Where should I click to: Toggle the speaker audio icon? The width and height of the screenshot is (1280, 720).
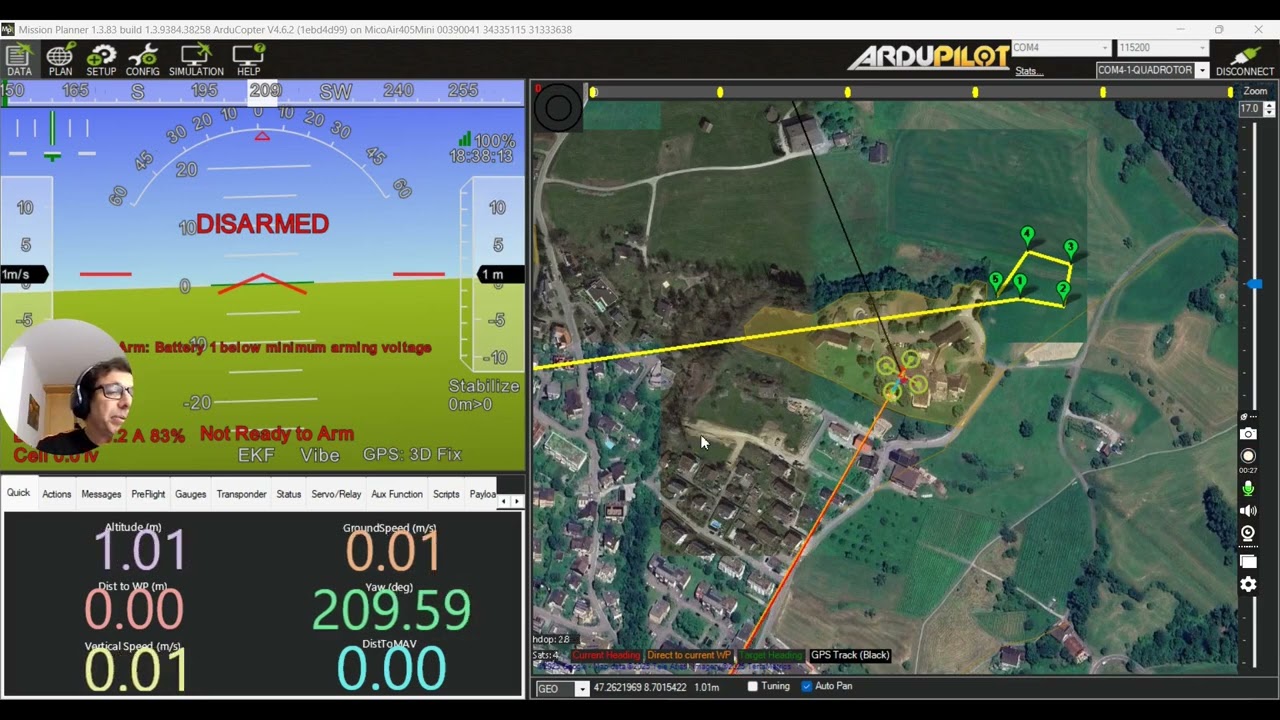[1248, 511]
